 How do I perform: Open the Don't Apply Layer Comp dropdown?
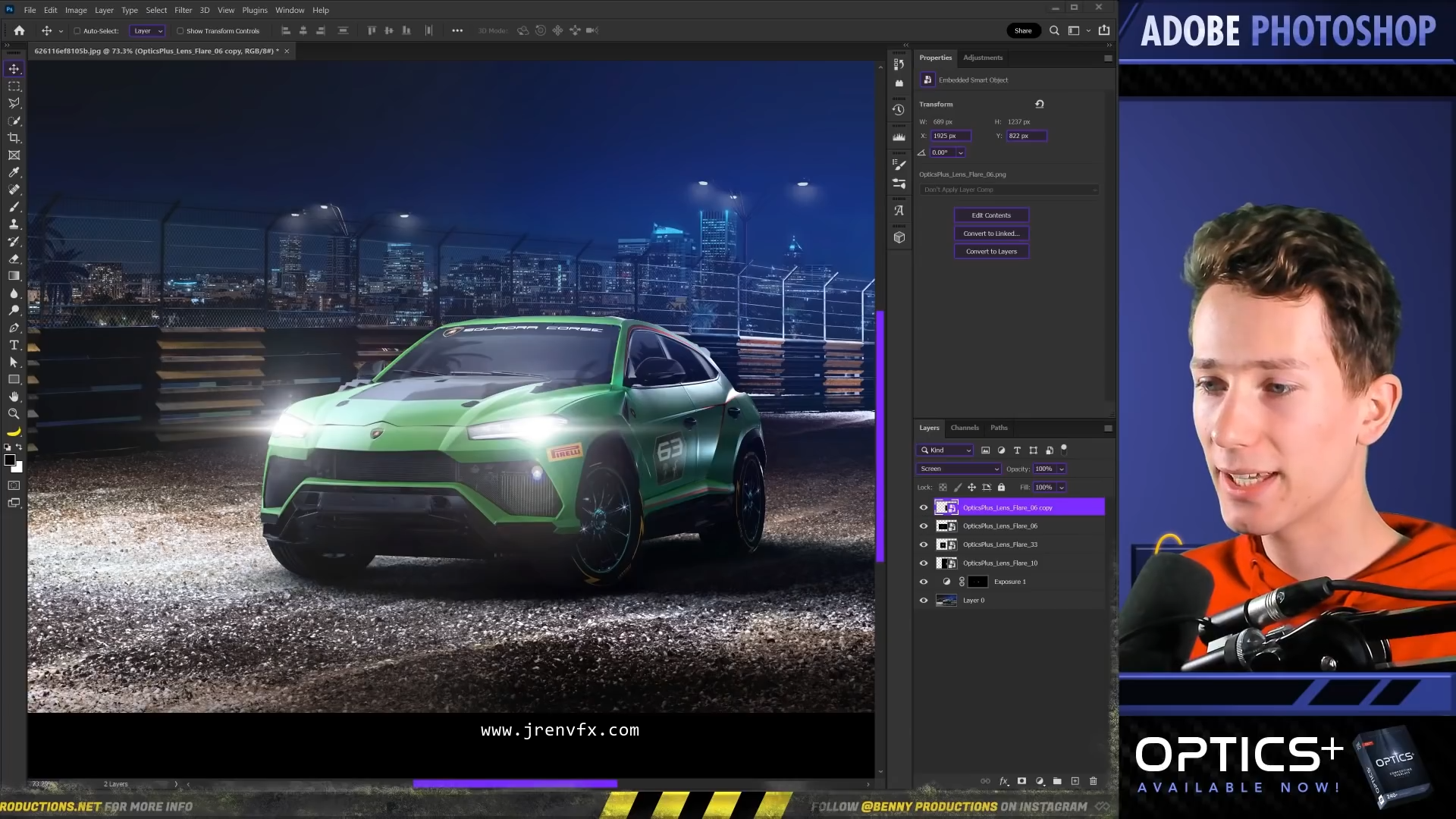[x=1009, y=190]
